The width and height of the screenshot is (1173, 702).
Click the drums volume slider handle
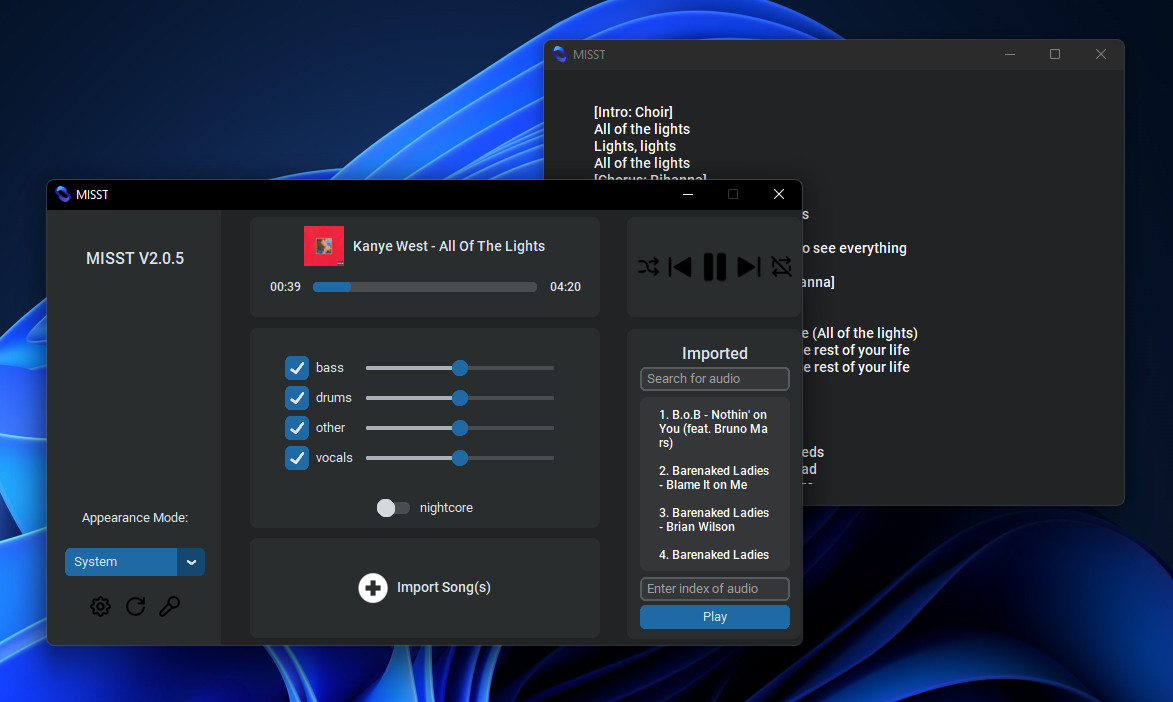coord(460,397)
